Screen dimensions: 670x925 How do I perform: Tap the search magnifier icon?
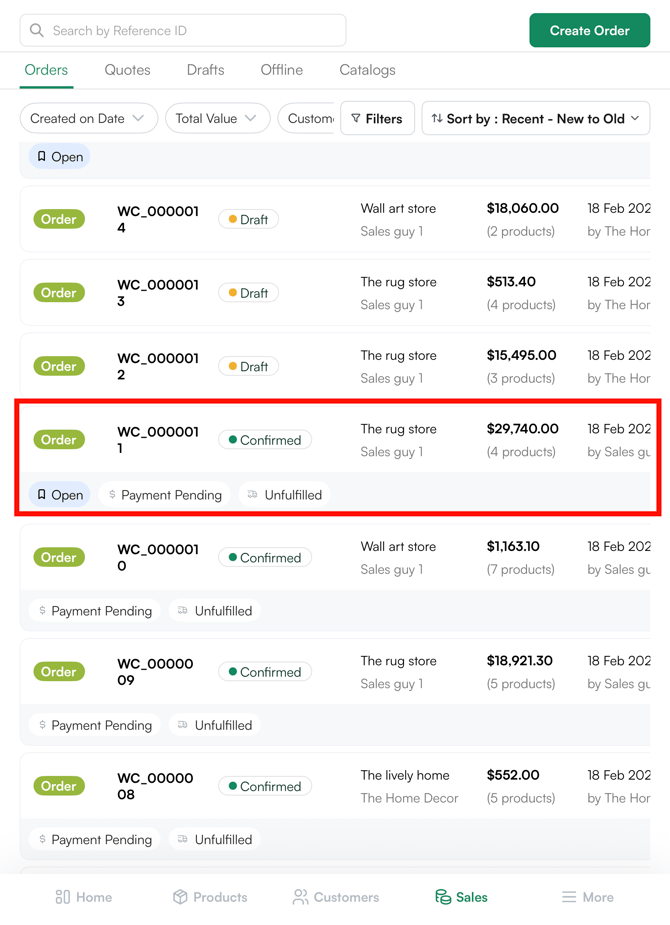[x=36, y=31]
